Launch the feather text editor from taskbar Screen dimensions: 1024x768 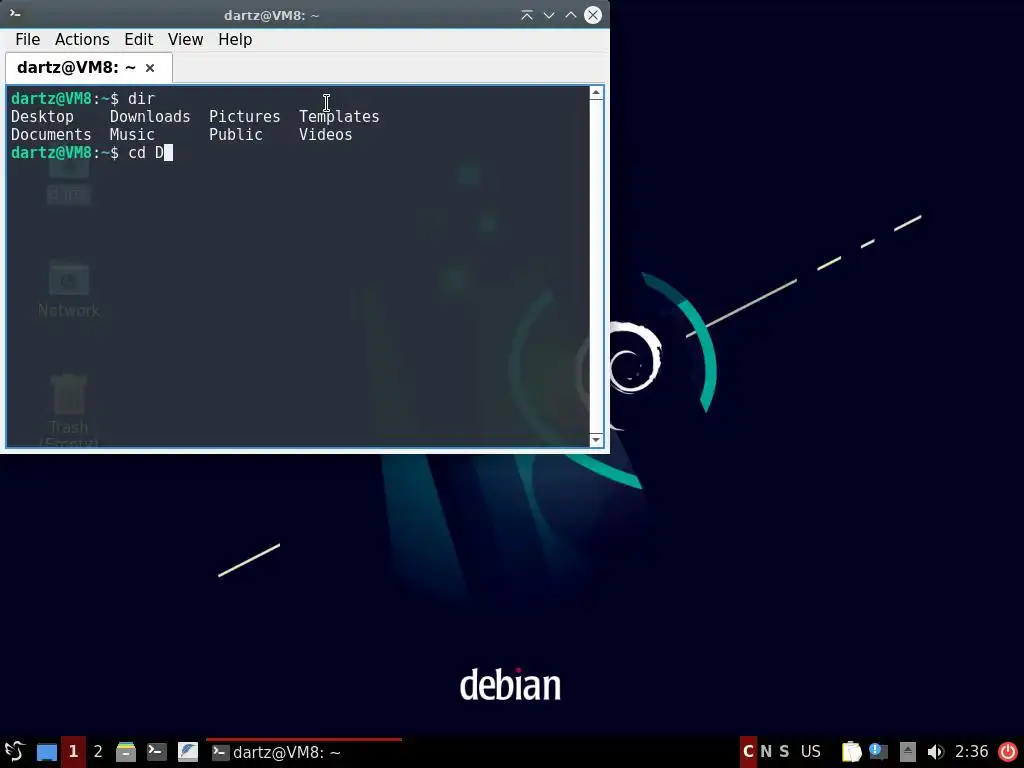pyautogui.click(x=188, y=752)
